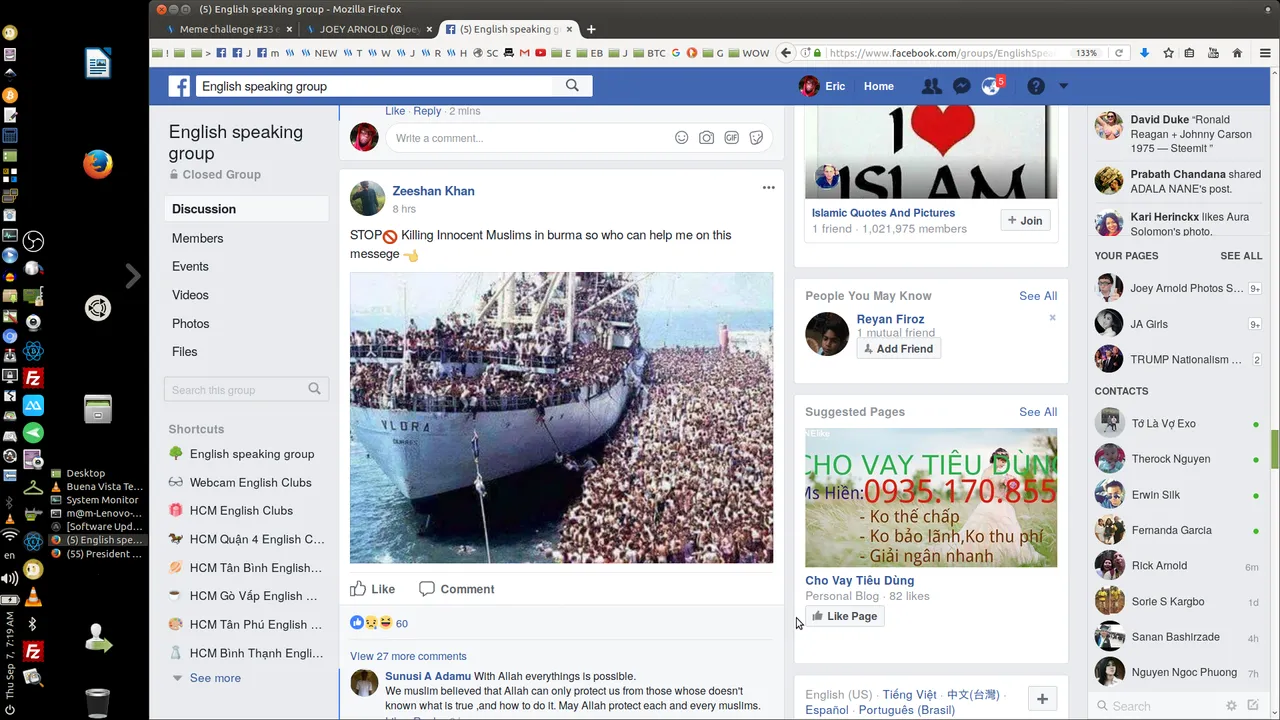Screen dimensions: 1280x720
Task: Open the Messenger icon in the header
Action: (961, 86)
